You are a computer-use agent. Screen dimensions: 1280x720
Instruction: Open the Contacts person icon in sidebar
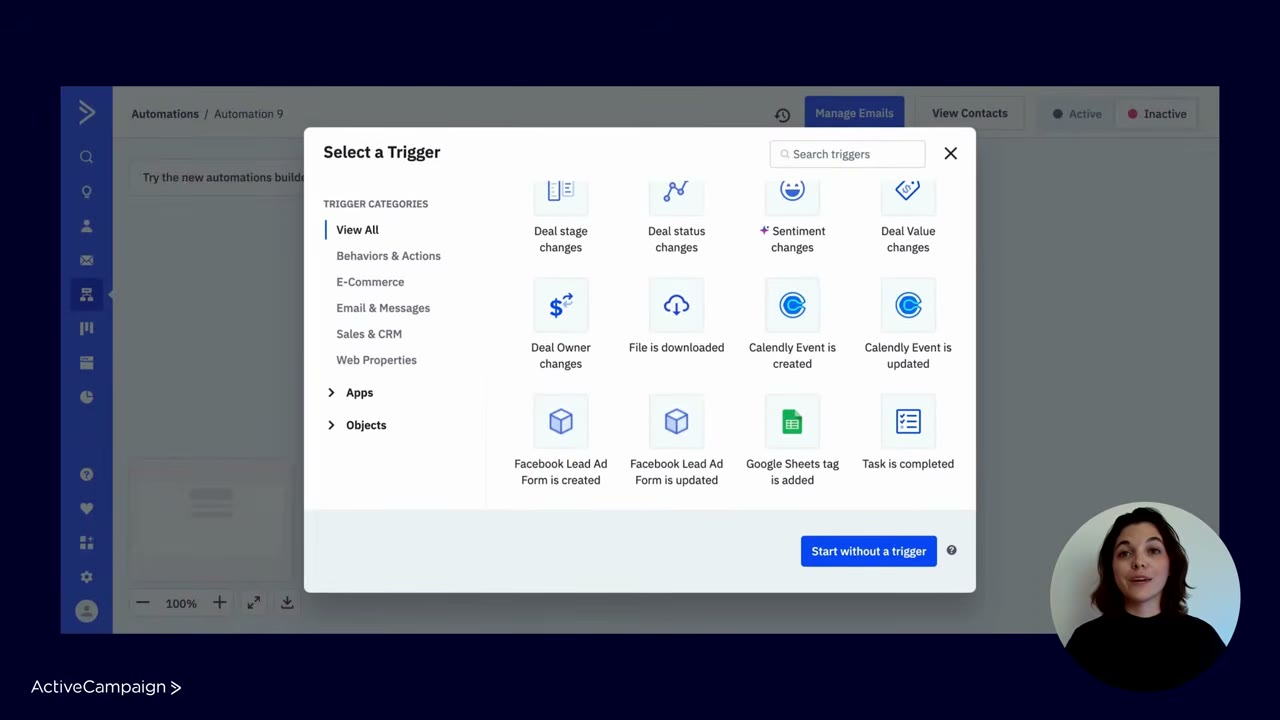87,226
